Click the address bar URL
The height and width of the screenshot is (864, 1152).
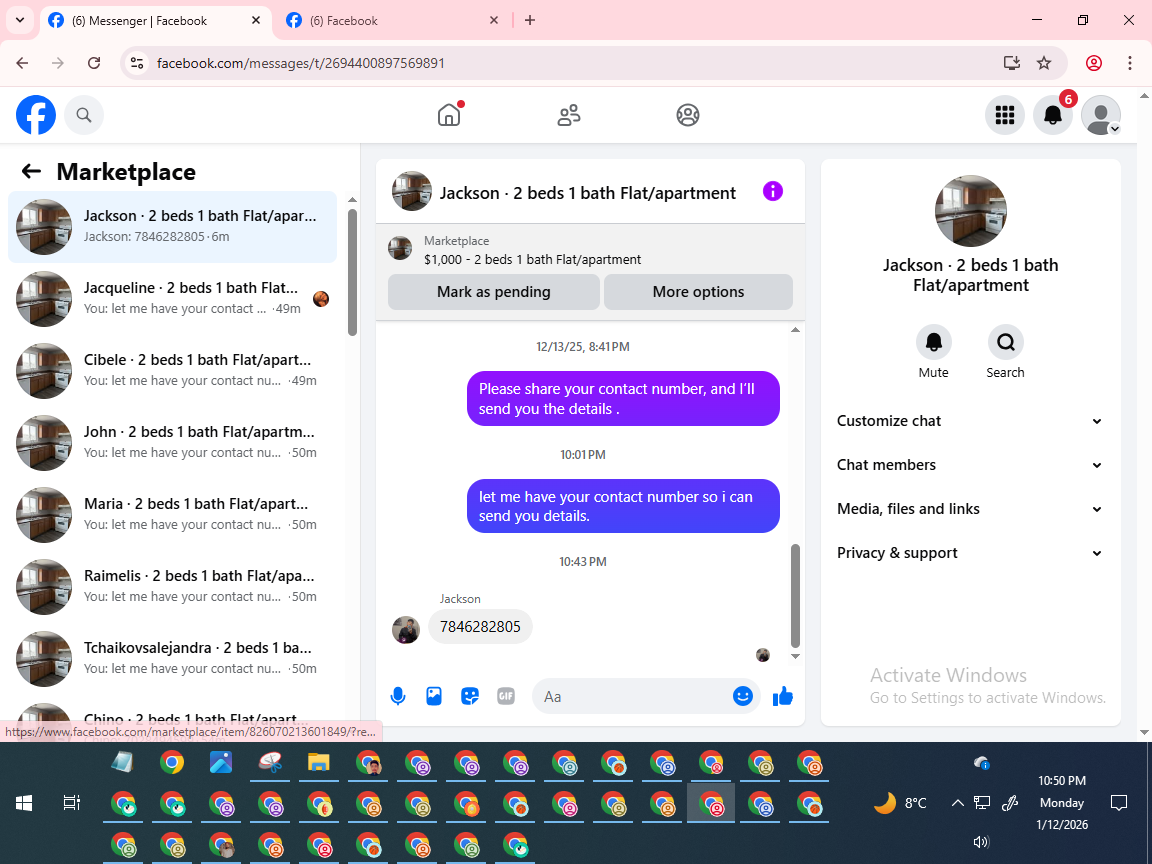coord(300,63)
